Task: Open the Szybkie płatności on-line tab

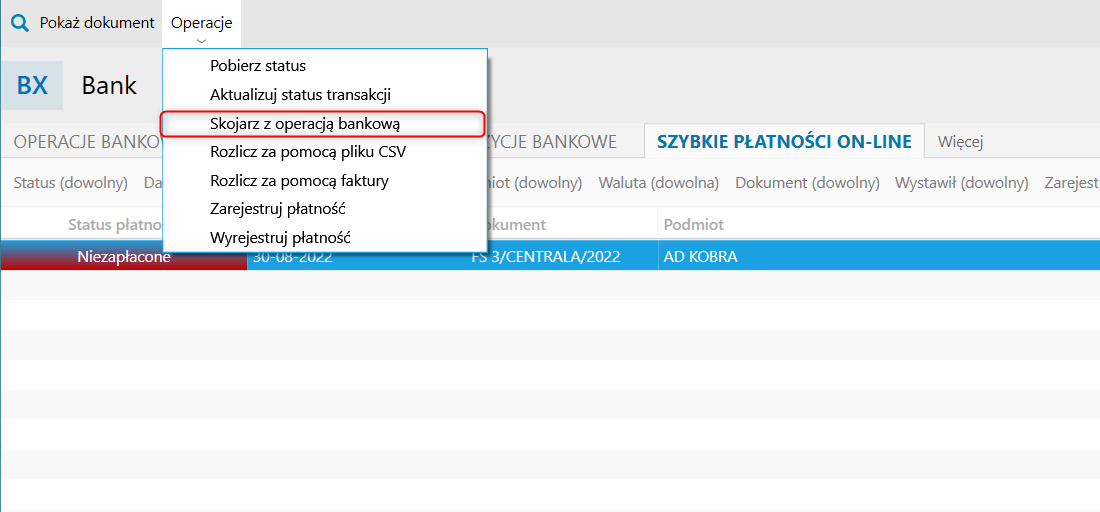Action: (784, 142)
